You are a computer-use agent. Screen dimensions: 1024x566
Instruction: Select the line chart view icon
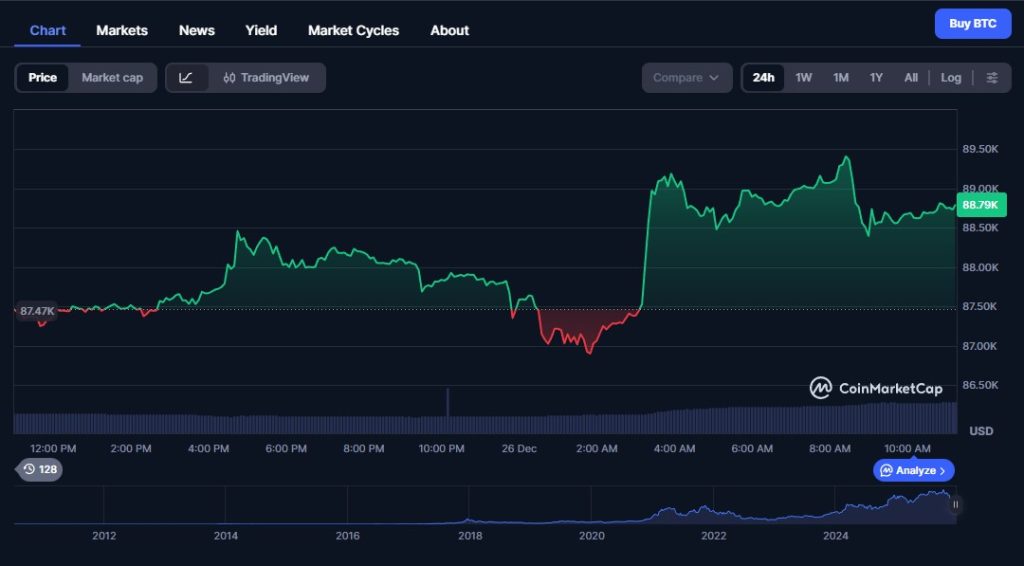pyautogui.click(x=187, y=78)
